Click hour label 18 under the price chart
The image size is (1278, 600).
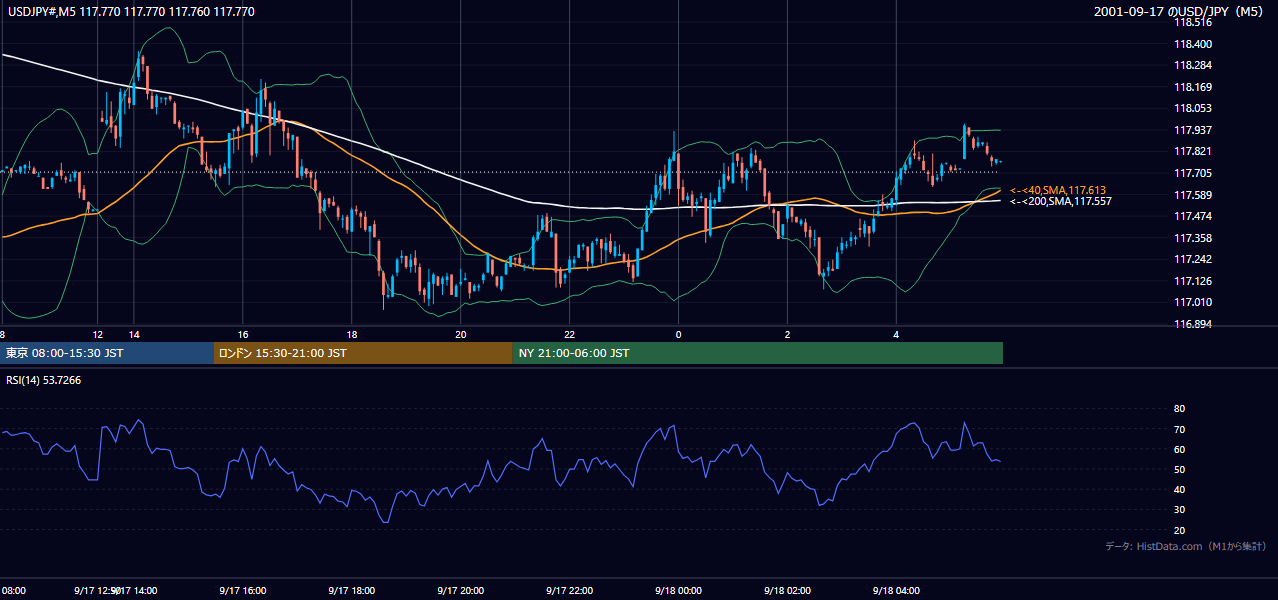coord(352,334)
